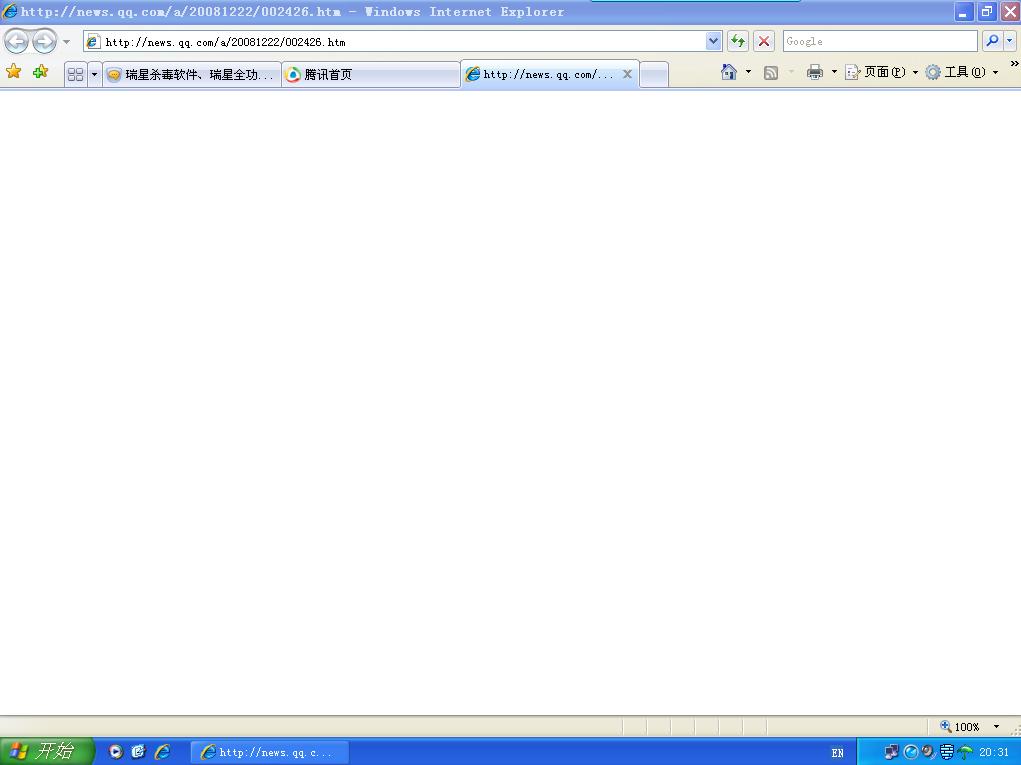Open the 工具(O) menu
Screen dimensions: 1021x765
pyautogui.click(x=962, y=72)
